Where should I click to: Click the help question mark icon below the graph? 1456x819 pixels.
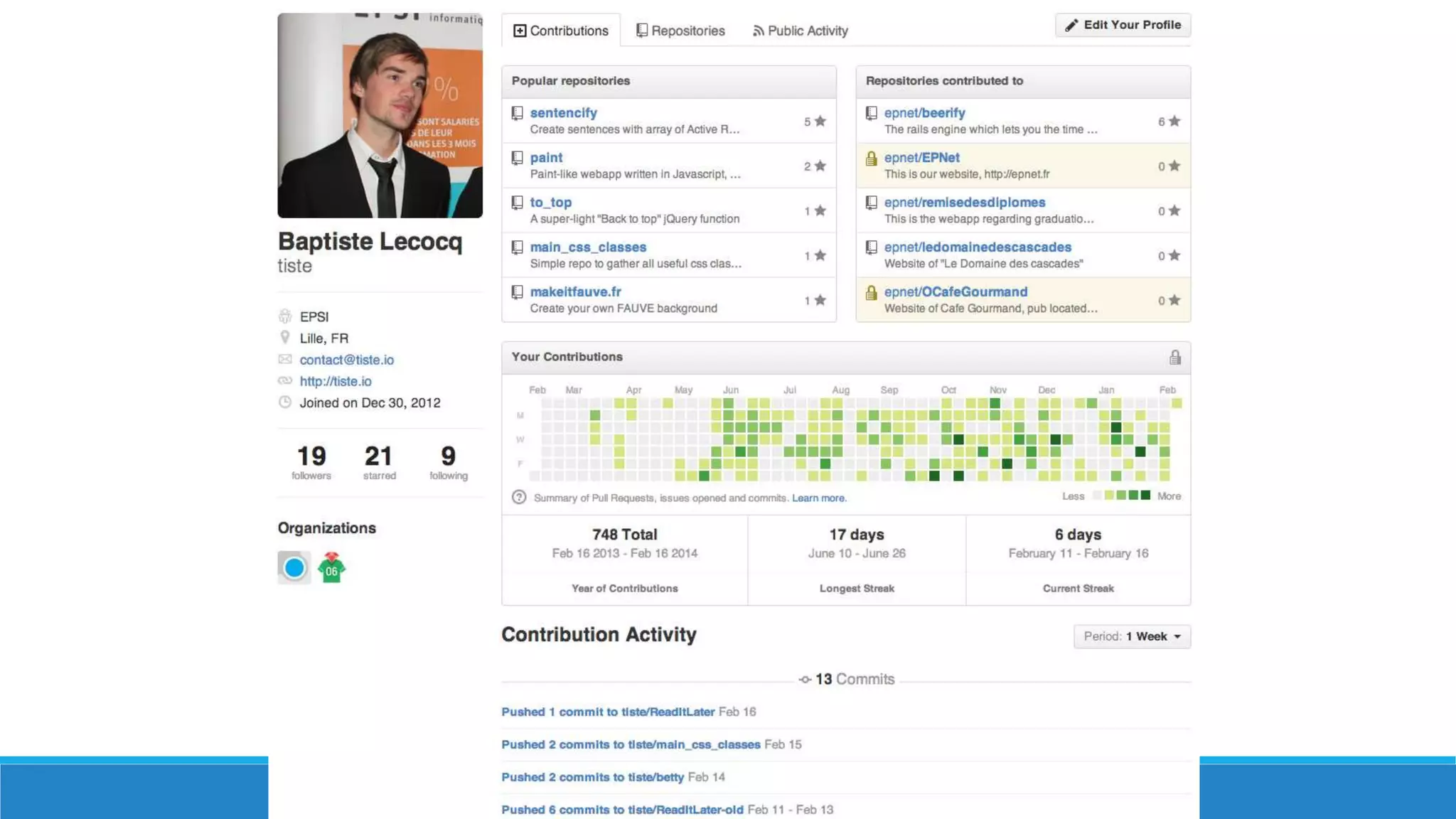(519, 498)
